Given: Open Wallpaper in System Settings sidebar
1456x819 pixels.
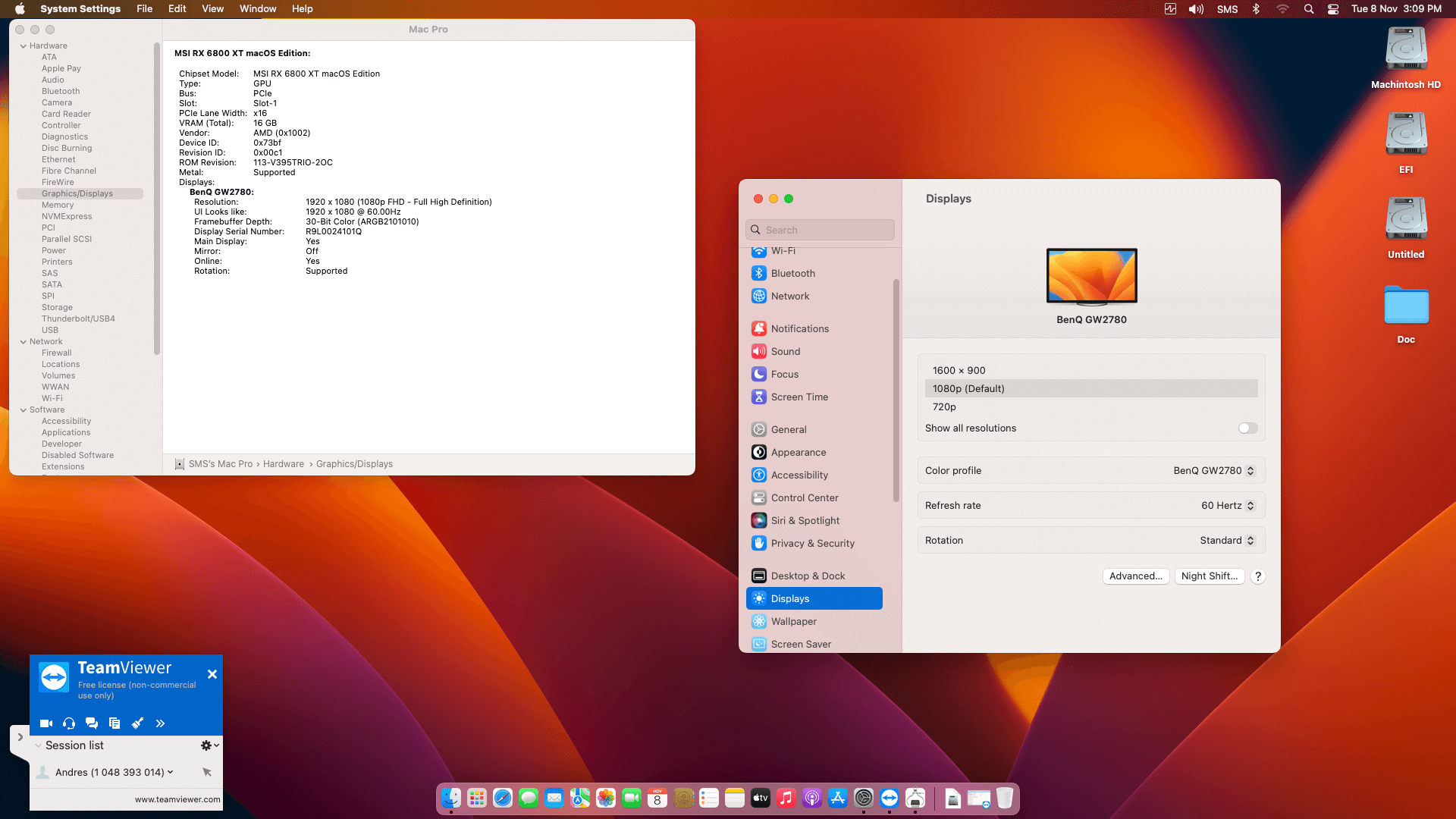Looking at the screenshot, I should click(814, 621).
